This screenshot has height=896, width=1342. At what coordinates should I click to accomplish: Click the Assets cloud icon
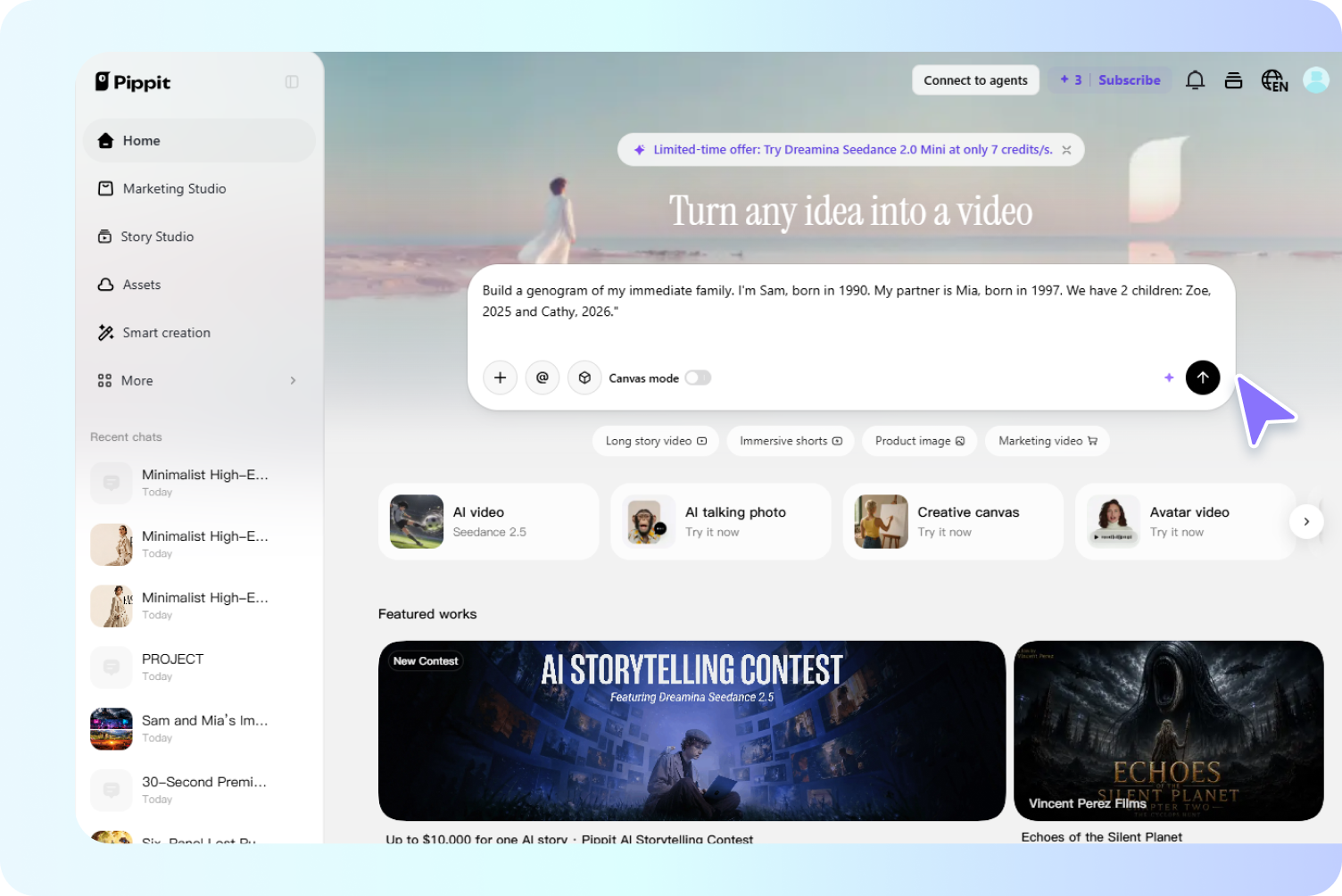105,285
